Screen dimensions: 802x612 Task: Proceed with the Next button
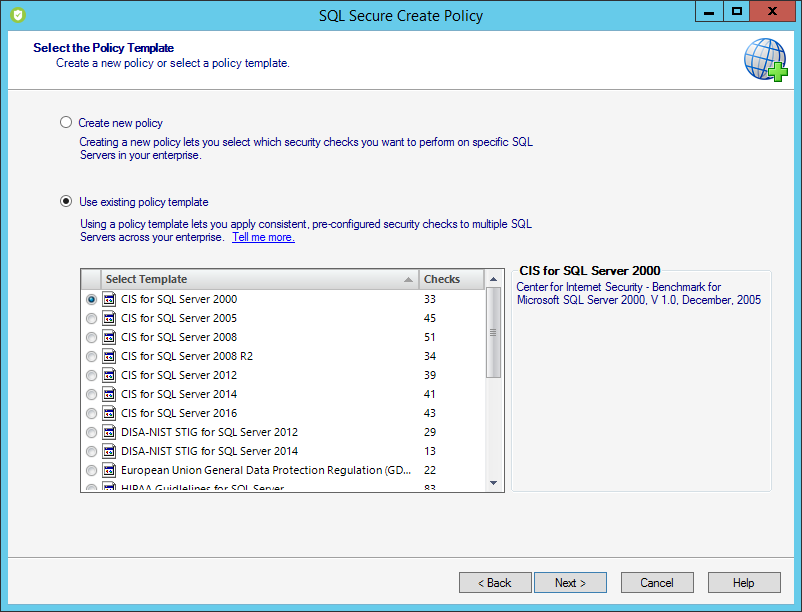(x=570, y=583)
